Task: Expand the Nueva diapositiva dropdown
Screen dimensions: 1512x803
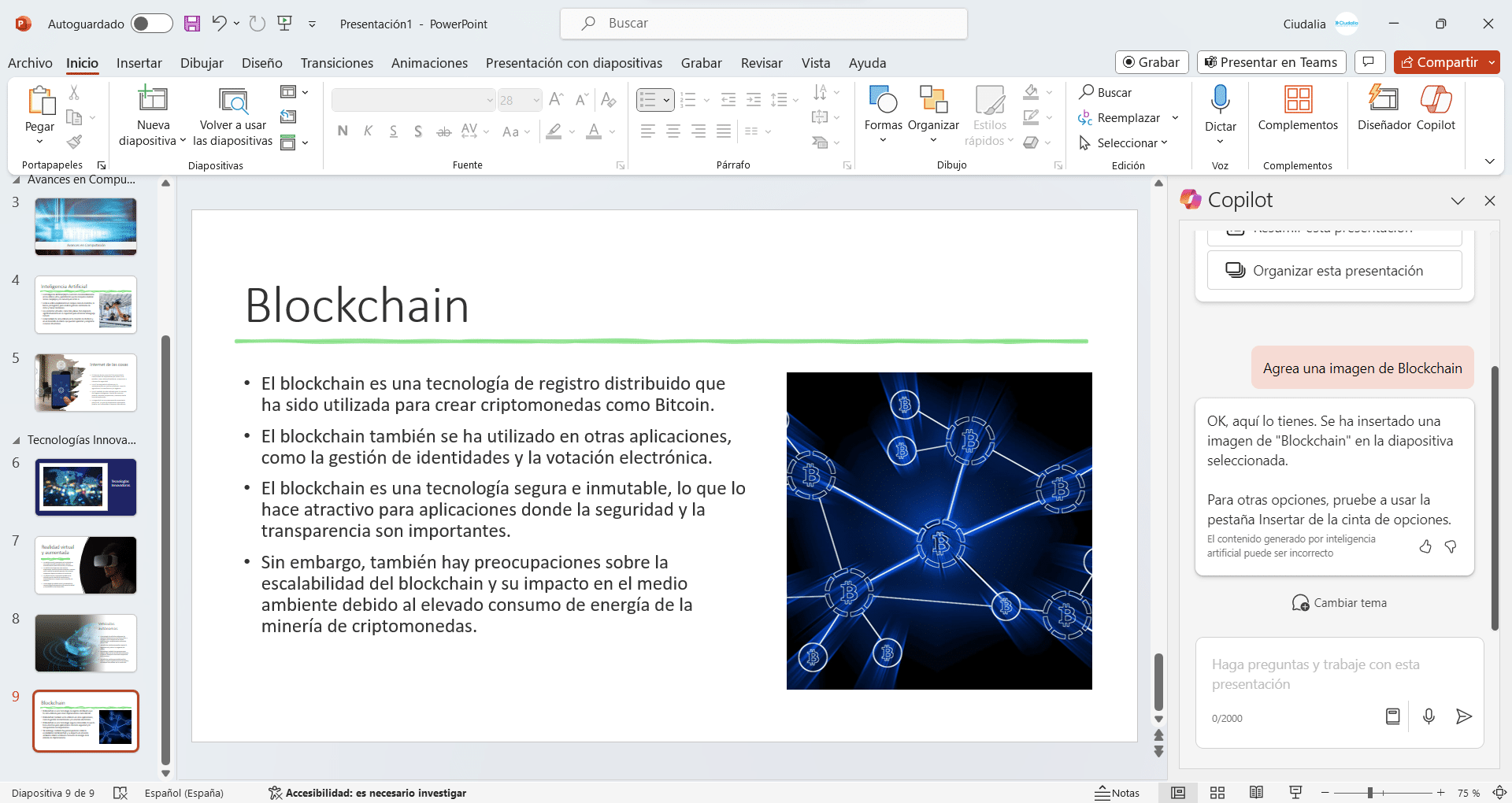Action: coord(153,141)
